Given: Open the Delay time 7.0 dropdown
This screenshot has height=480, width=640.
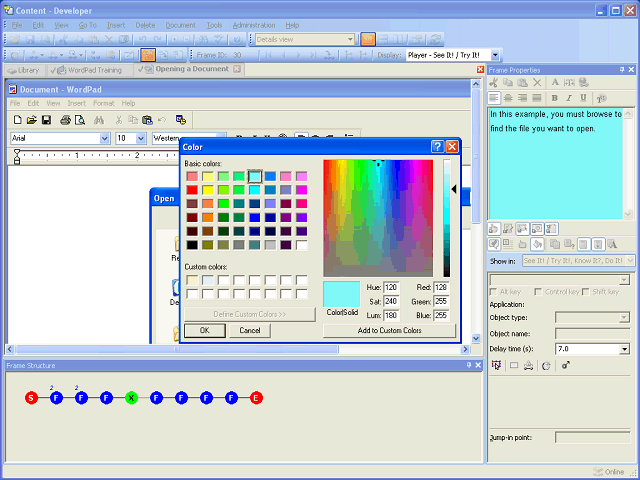Looking at the screenshot, I should [624, 349].
